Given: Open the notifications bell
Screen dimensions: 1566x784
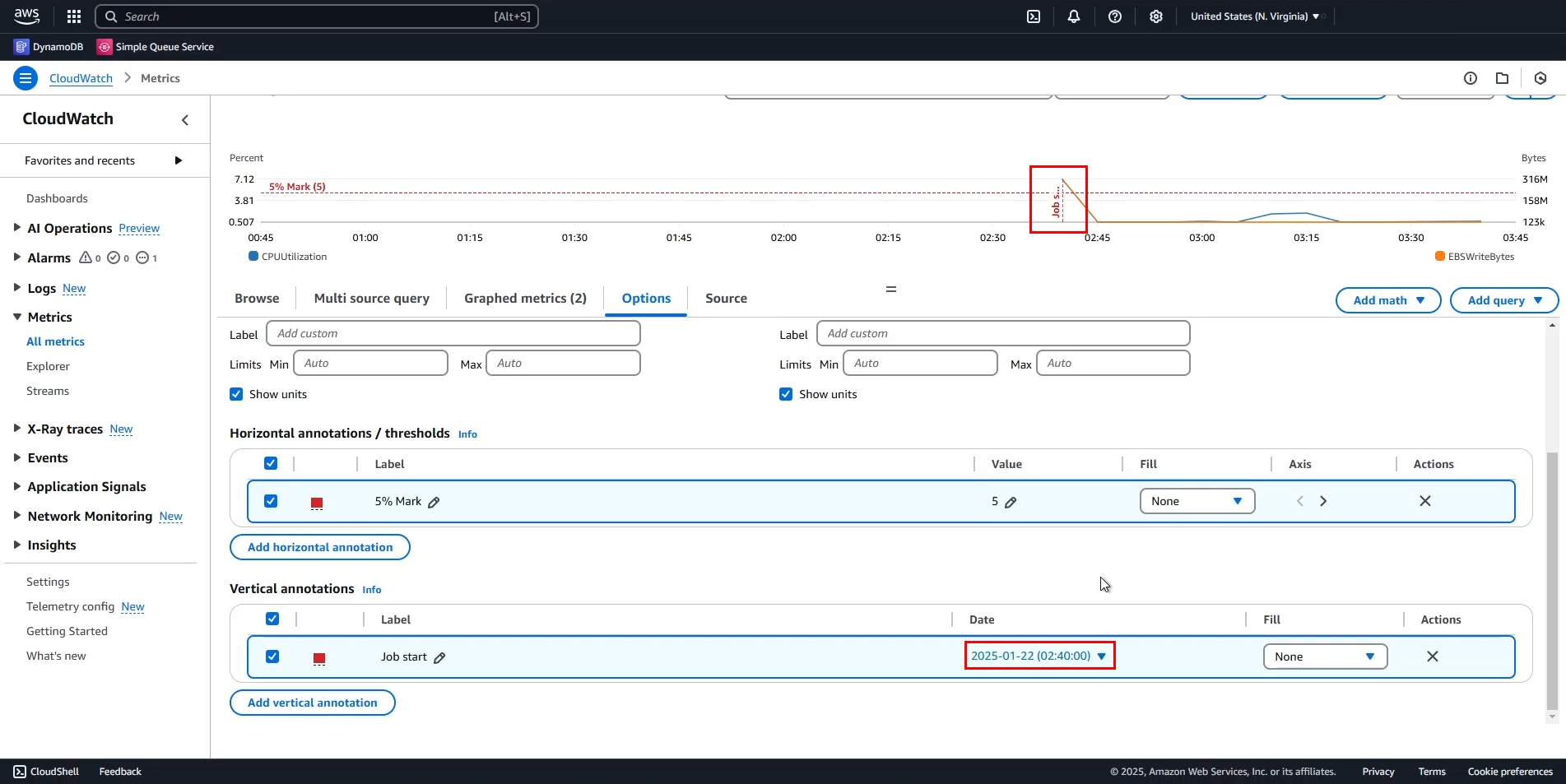Looking at the screenshot, I should [x=1074, y=16].
